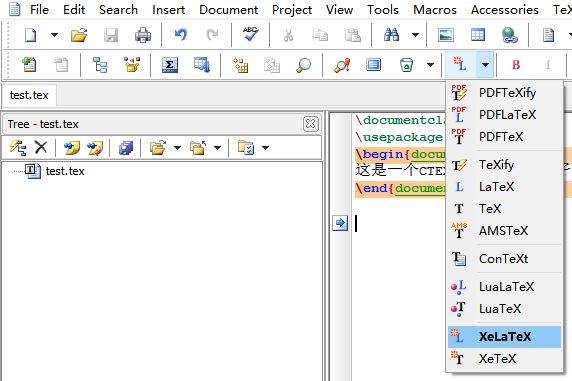Open the New document dropdown arrow

click(54, 35)
